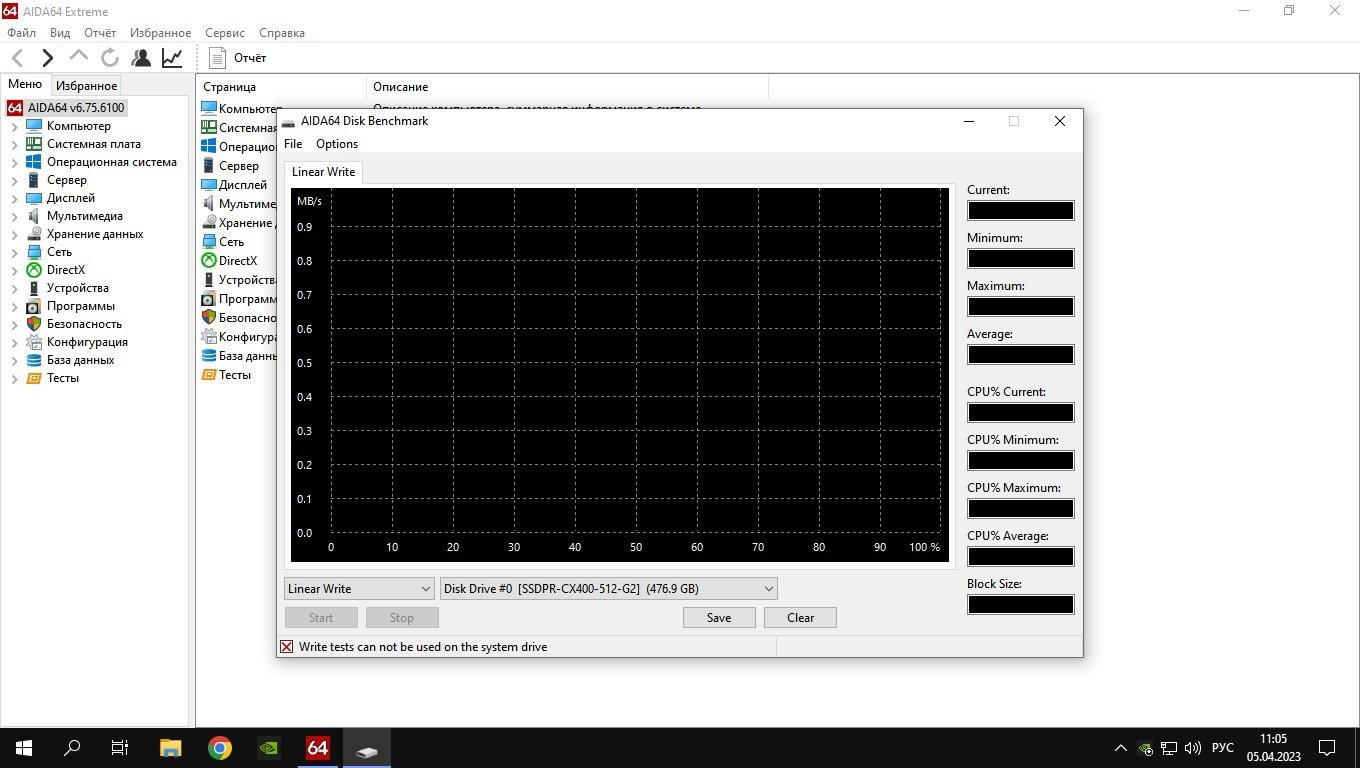Viewport: 1360px width, 768px height.
Task: Select Мультимедиа in the left tree
Action: (x=85, y=216)
